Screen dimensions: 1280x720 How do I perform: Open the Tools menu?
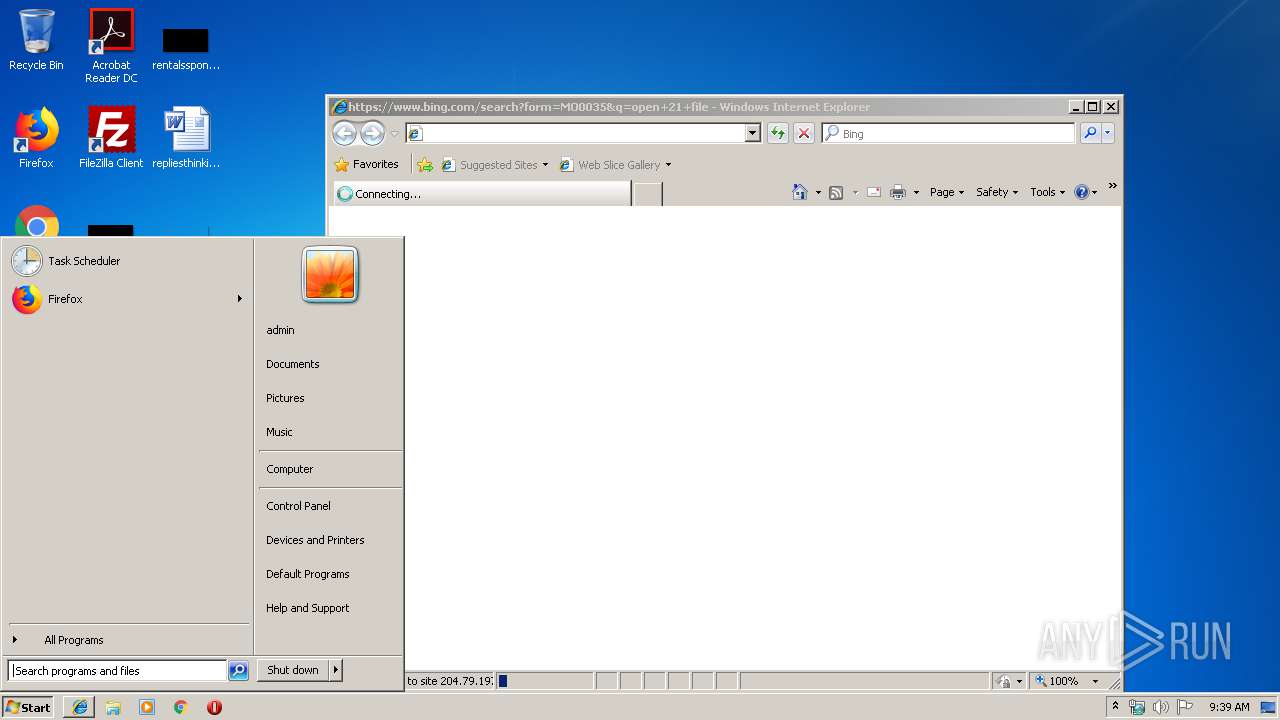pos(1049,192)
